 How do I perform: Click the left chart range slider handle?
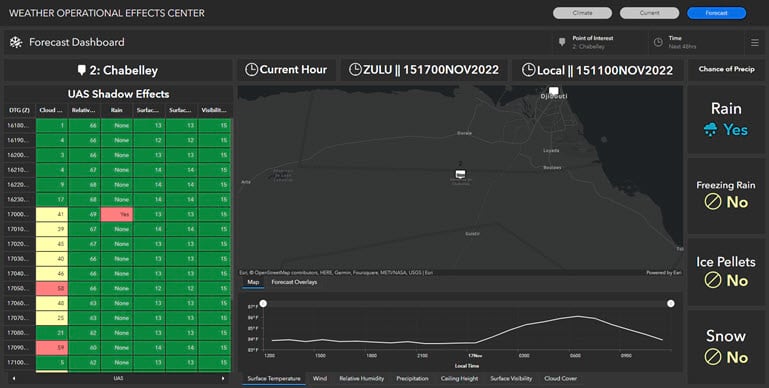click(263, 304)
